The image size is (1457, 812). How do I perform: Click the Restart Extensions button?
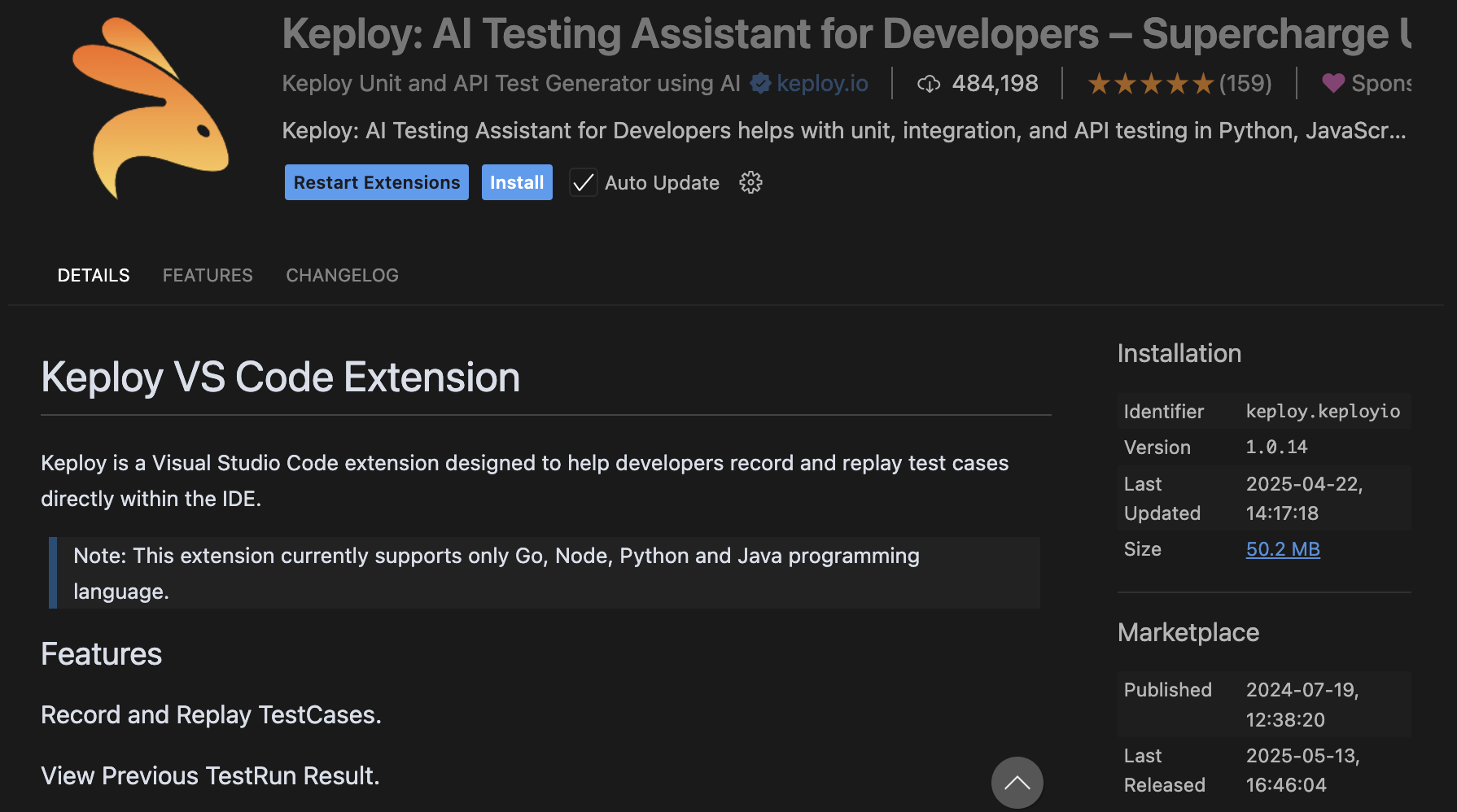[377, 182]
